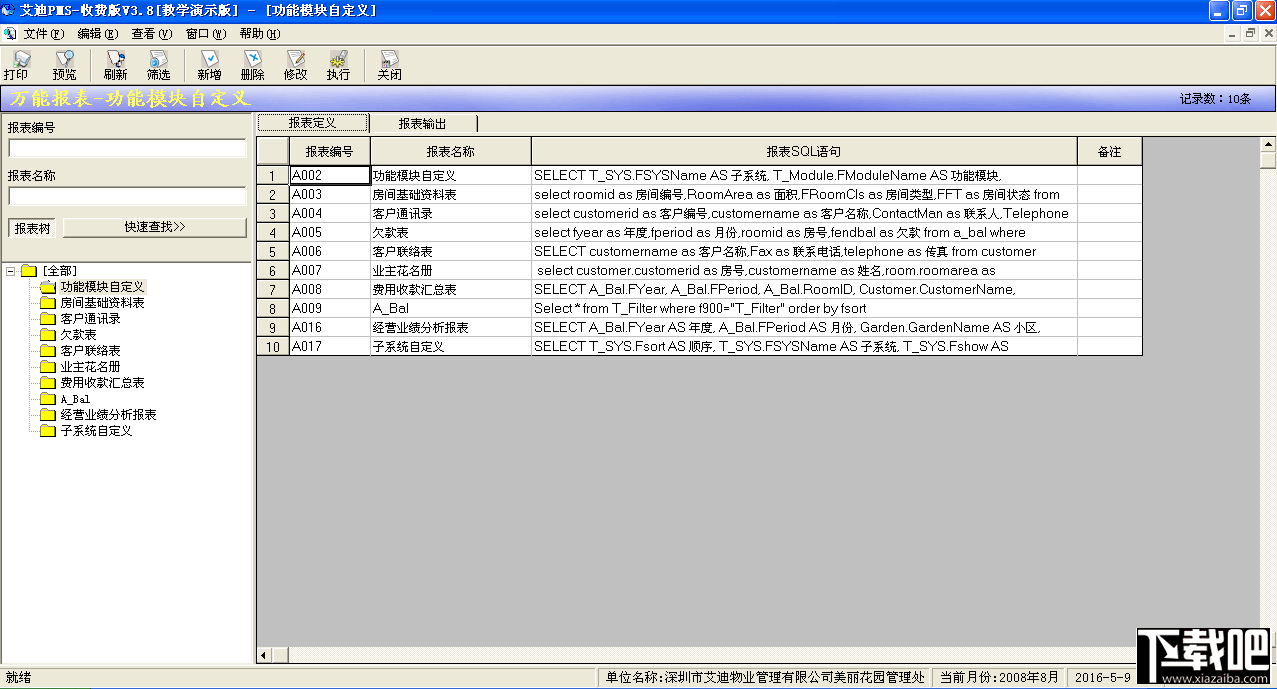Select the A002 cell in the grid

point(330,175)
